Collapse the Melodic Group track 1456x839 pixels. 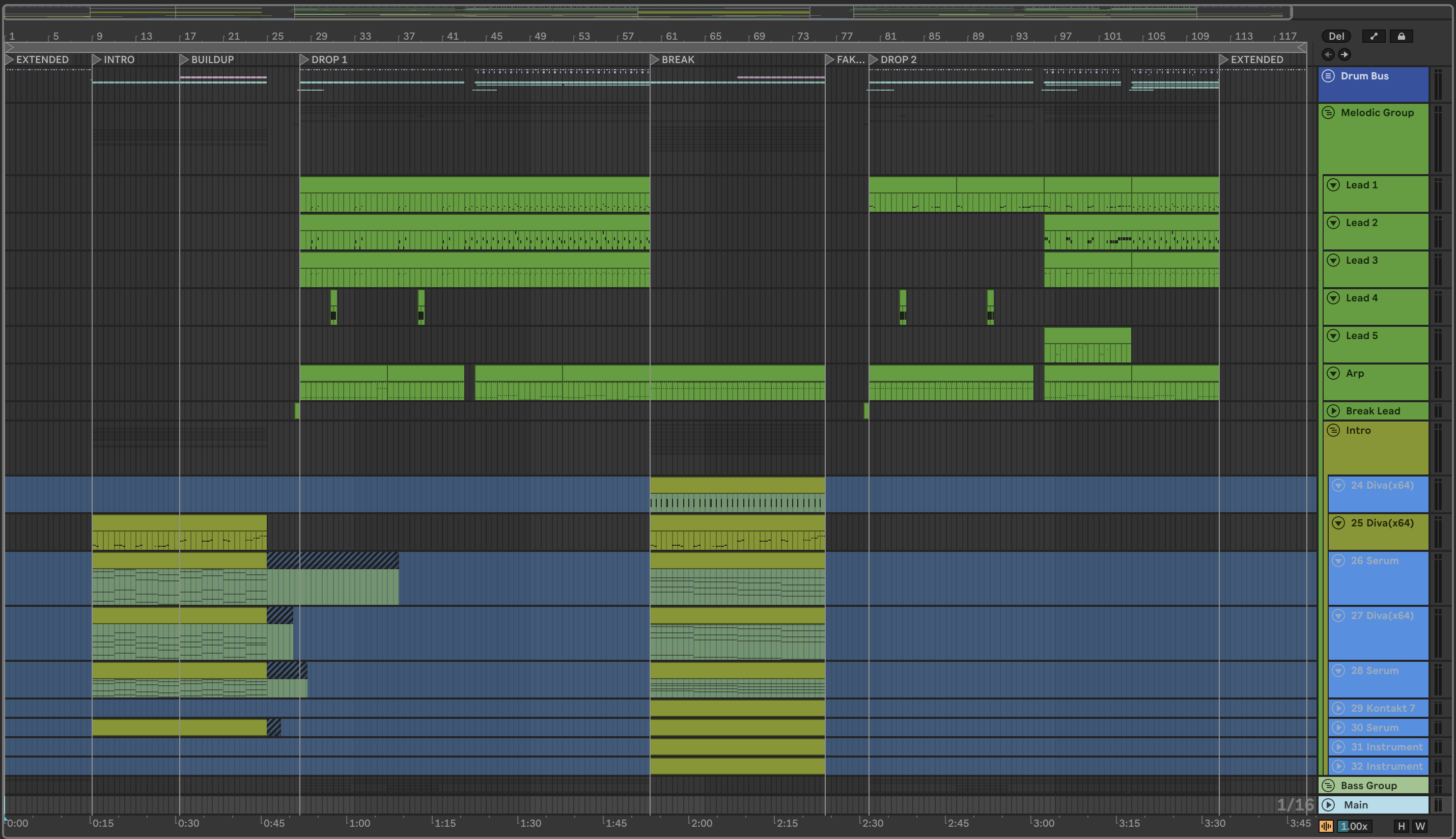coord(1328,113)
